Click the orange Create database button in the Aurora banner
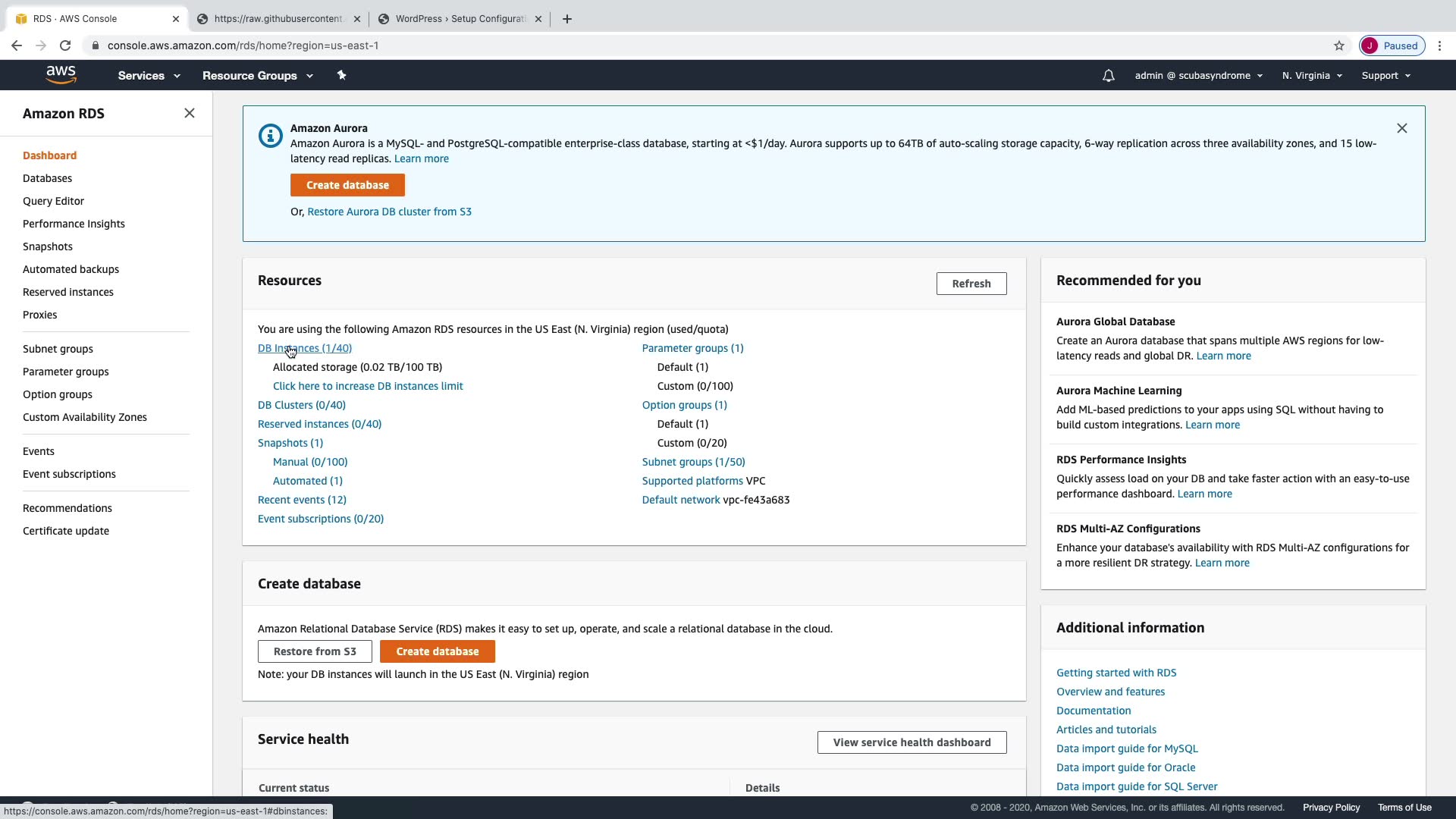 pyautogui.click(x=347, y=185)
